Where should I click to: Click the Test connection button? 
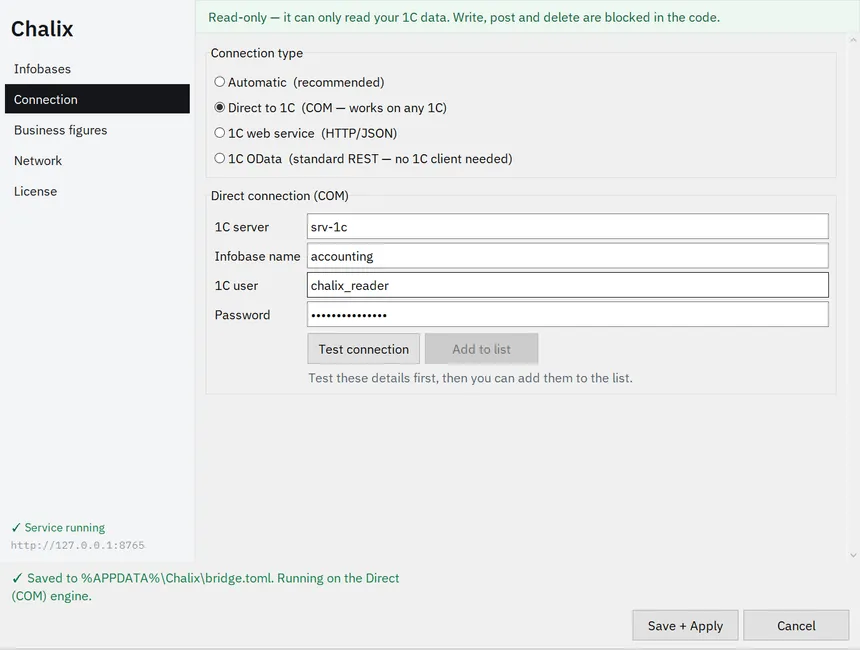364,349
